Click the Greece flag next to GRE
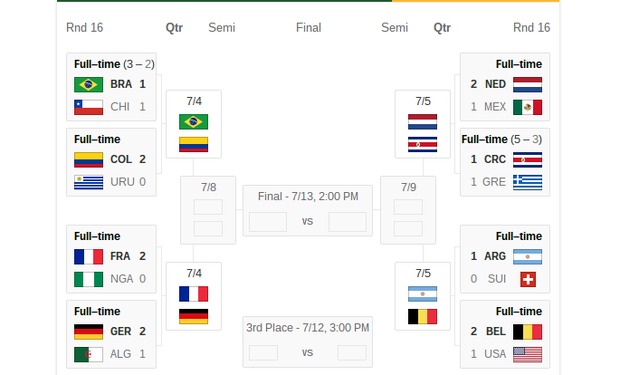The width and height of the screenshot is (620, 375). pos(527,182)
